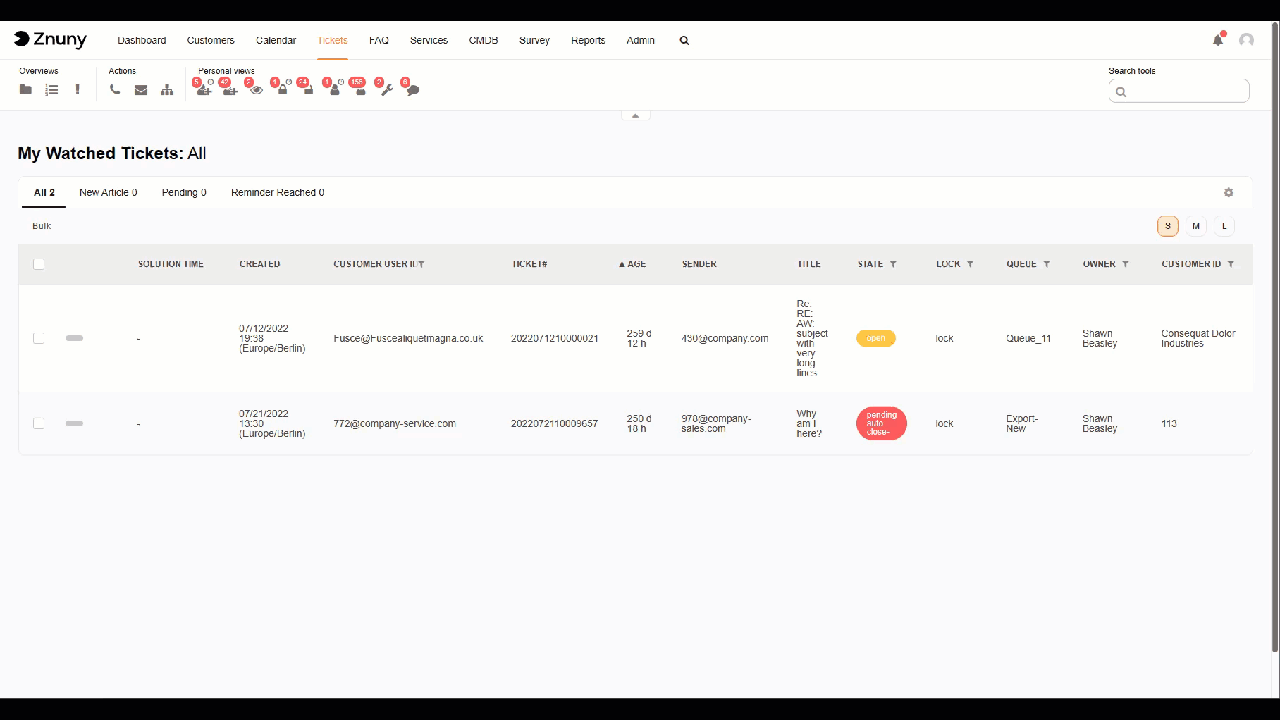Image resolution: width=1280 pixels, height=720 pixels.
Task: Check the row for ticket 2022072110009657
Action: point(38,423)
